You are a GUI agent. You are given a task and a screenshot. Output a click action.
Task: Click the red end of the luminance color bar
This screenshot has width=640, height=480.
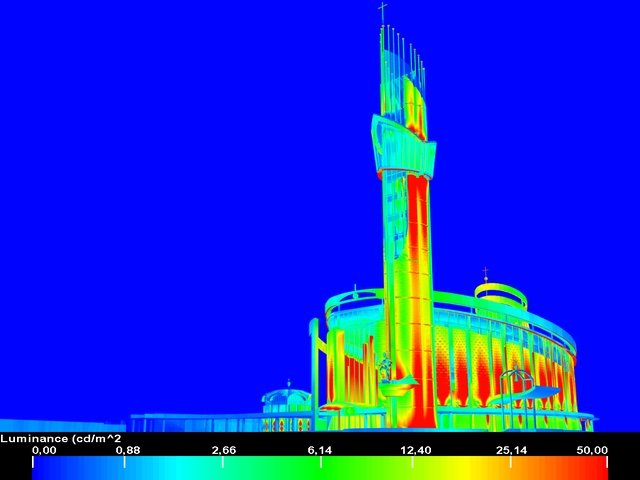pos(596,468)
